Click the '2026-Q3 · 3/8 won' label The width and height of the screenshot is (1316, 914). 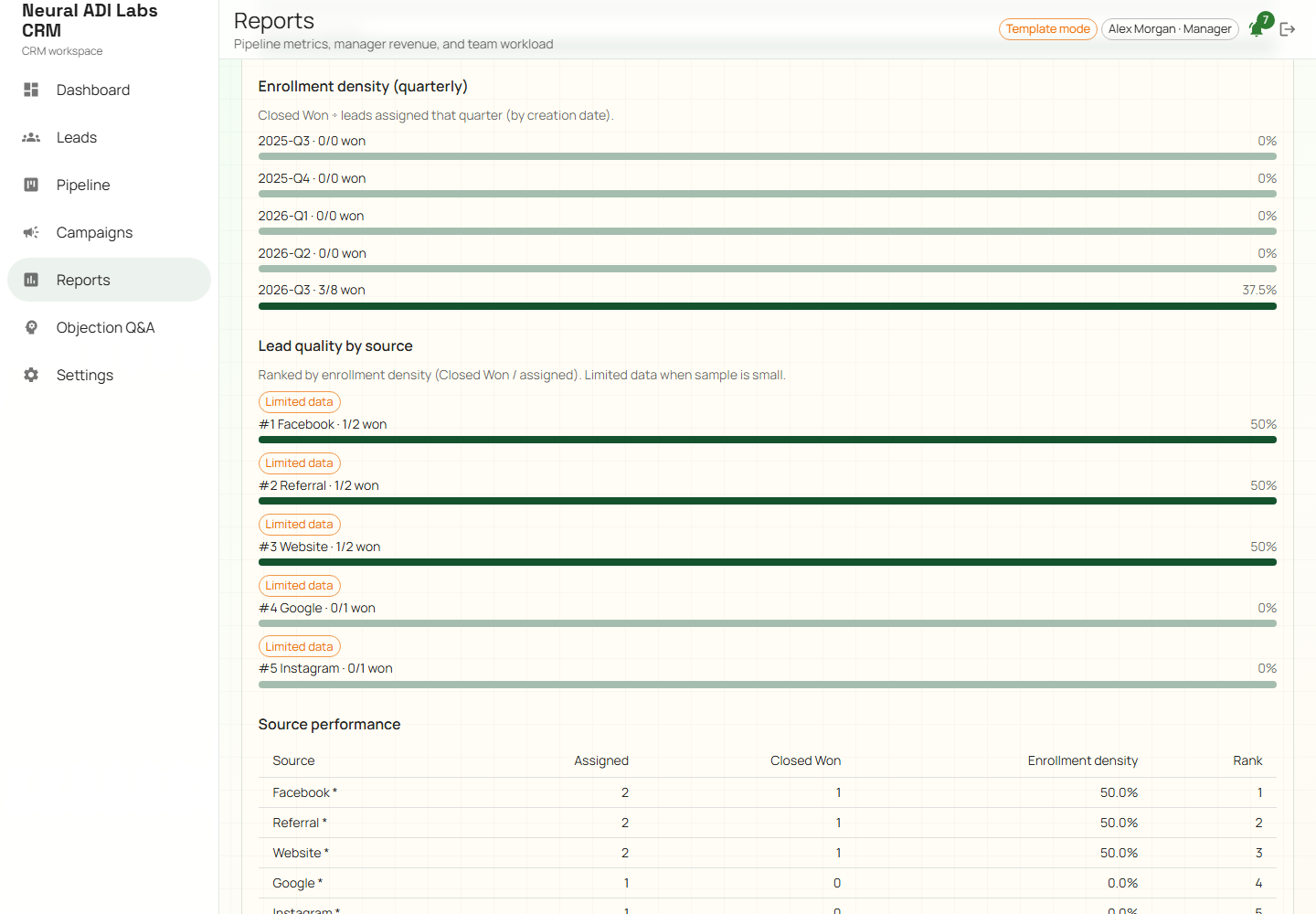point(312,290)
